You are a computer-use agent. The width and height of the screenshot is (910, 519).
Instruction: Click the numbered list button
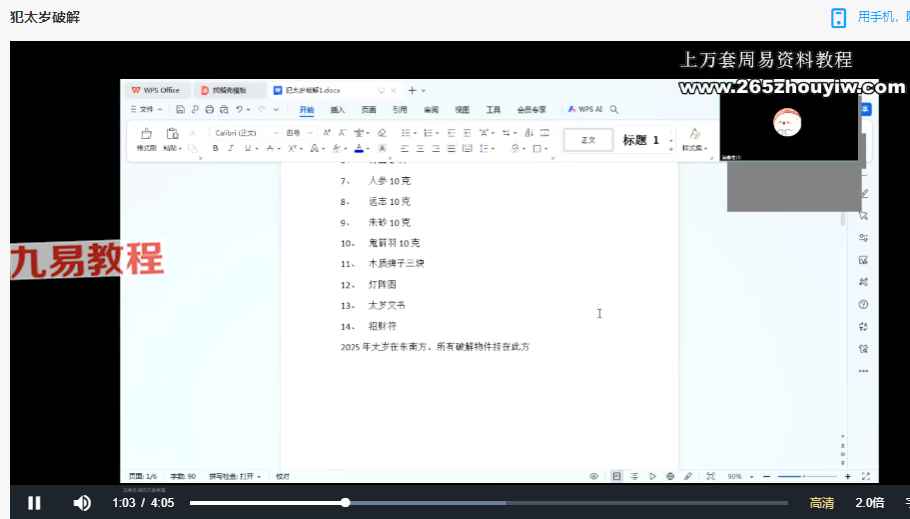click(428, 133)
